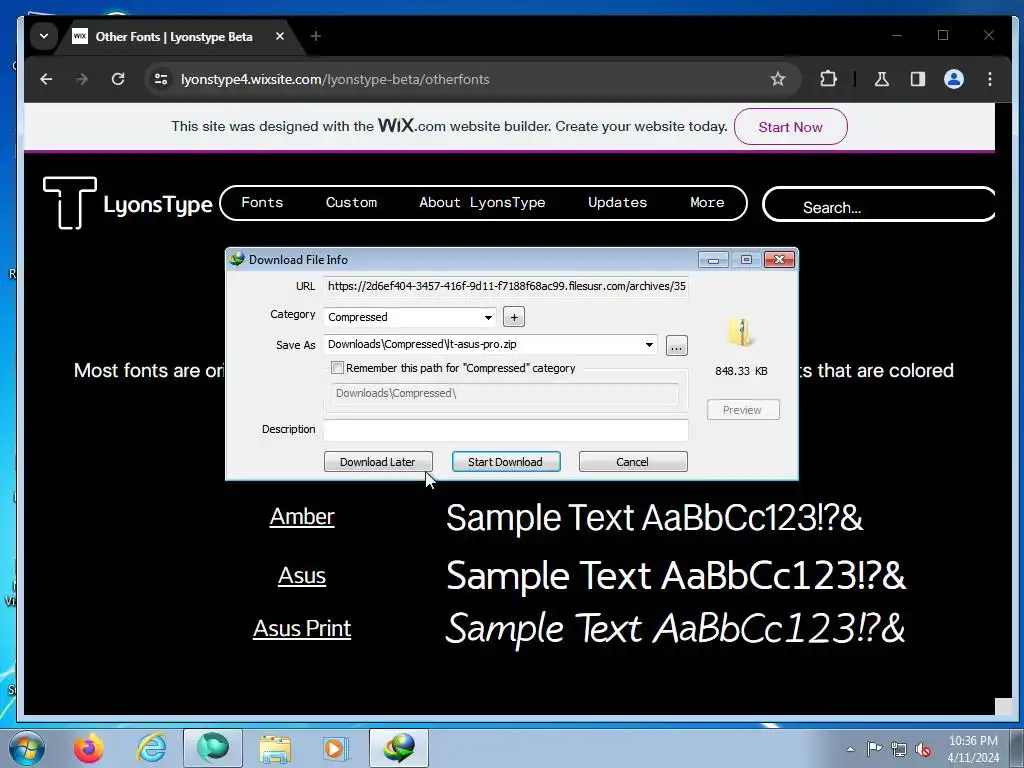Bookmark this page with the star icon
1024x768 pixels.
[x=777, y=79]
